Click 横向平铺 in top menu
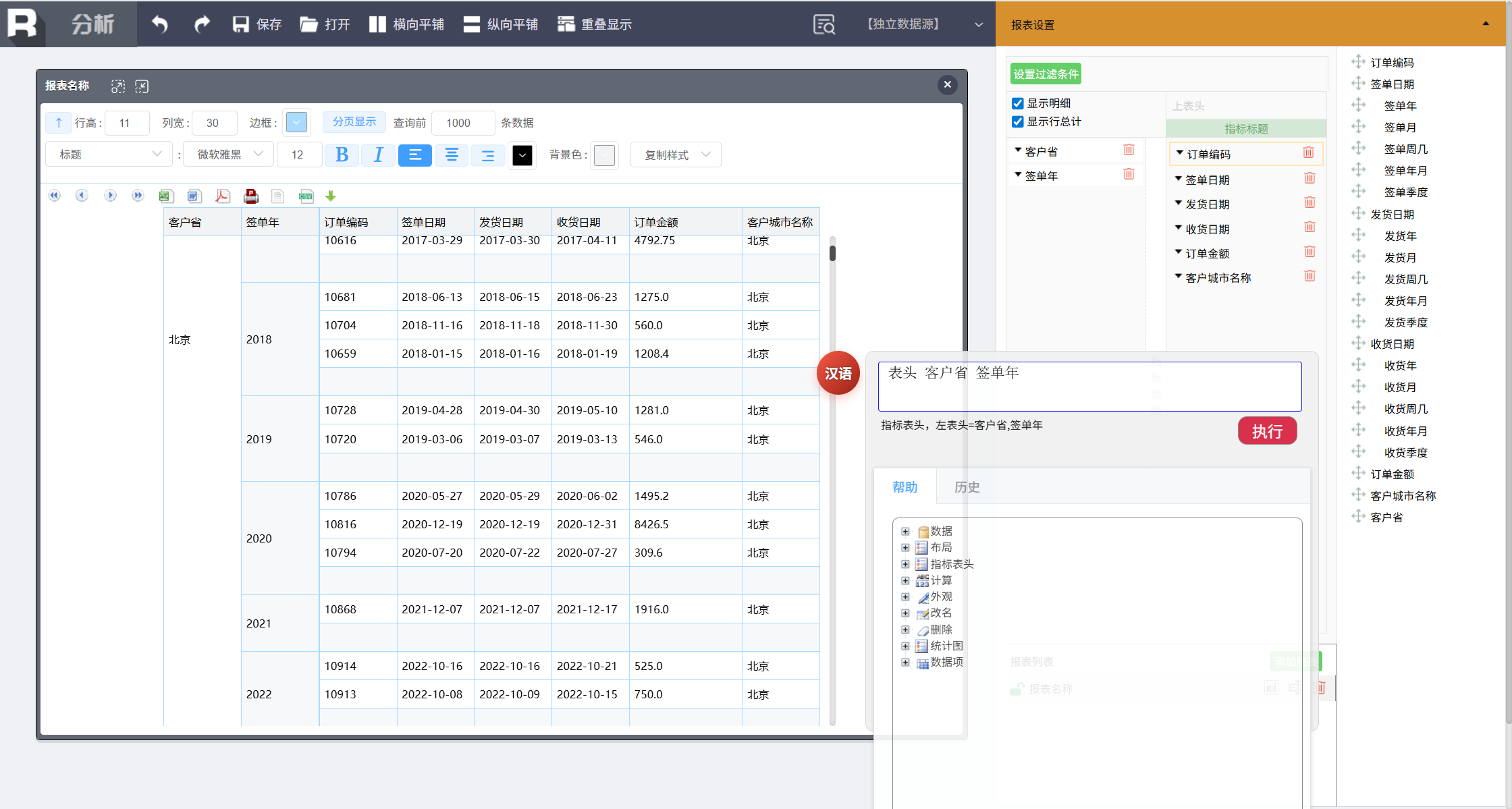The height and width of the screenshot is (809, 1512). point(406,24)
